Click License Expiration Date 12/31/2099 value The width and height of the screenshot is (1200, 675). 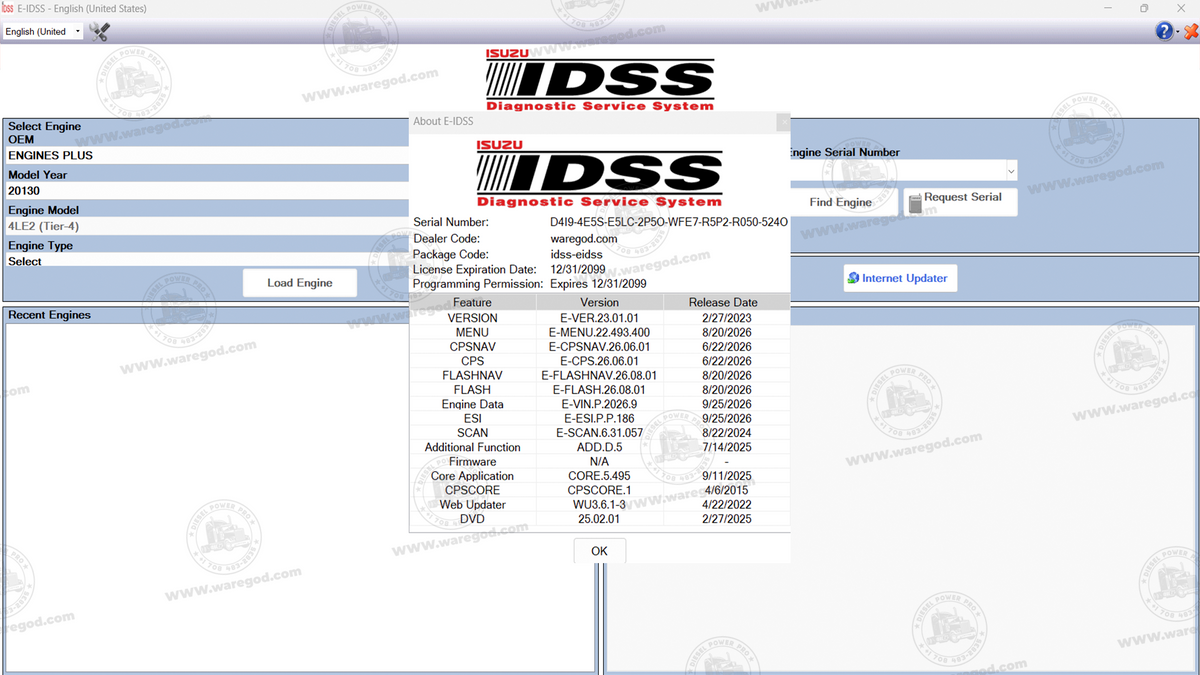click(x=579, y=269)
